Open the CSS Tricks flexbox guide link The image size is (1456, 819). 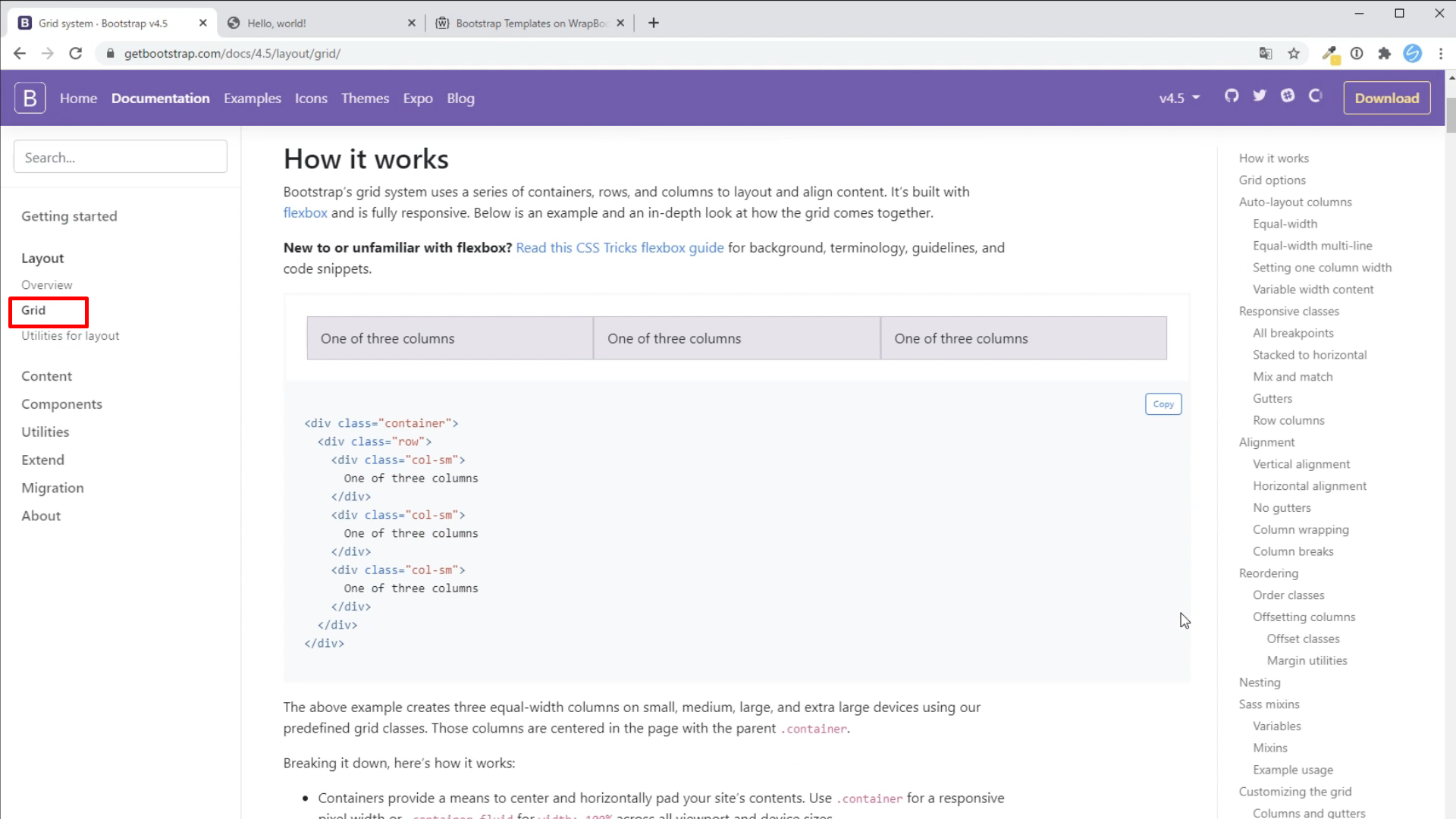point(620,248)
